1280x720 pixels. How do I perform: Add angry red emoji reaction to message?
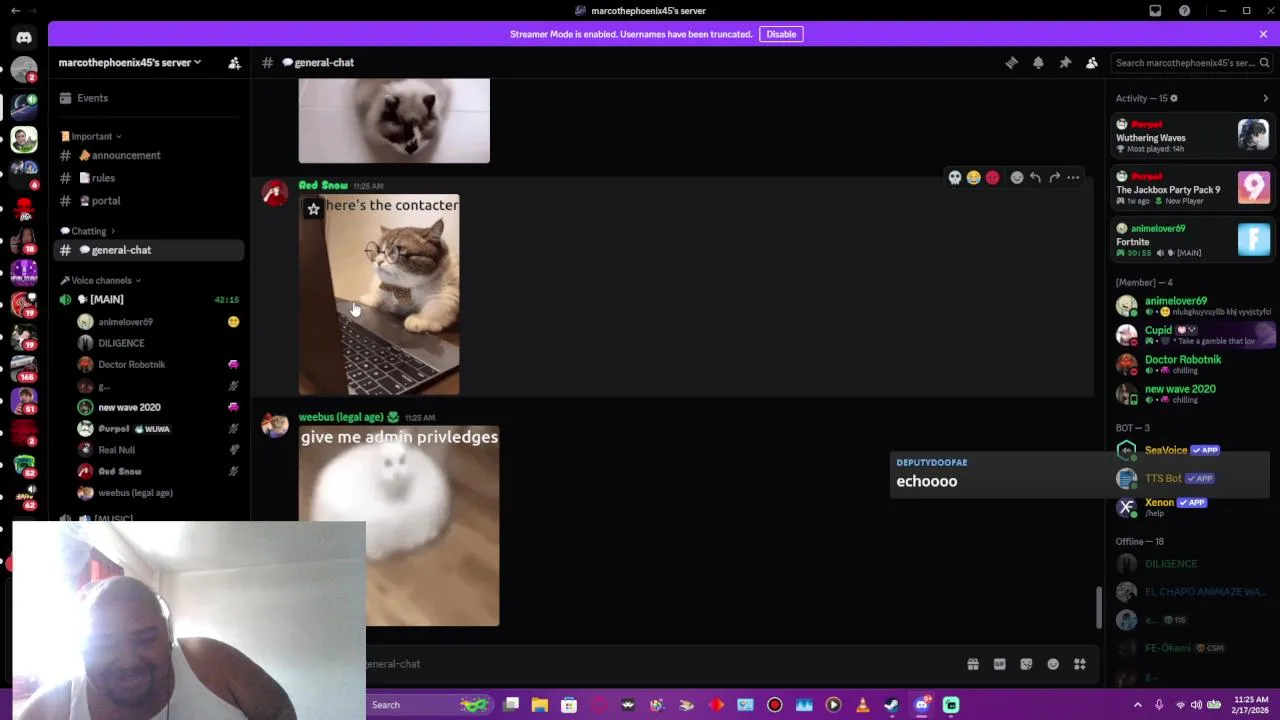click(x=992, y=178)
